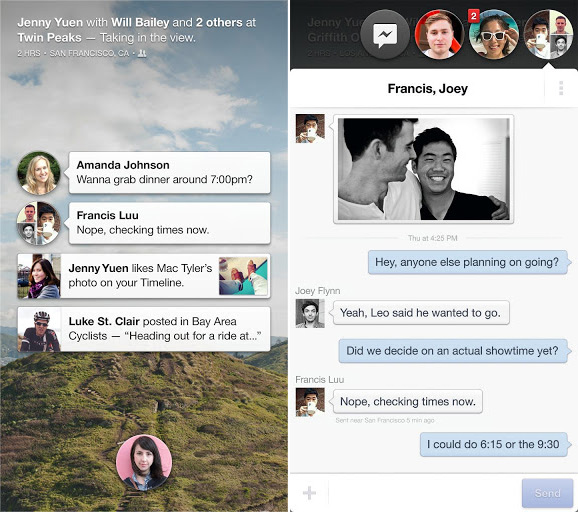
Task: Tap the plus attachment icon
Action: click(x=309, y=493)
